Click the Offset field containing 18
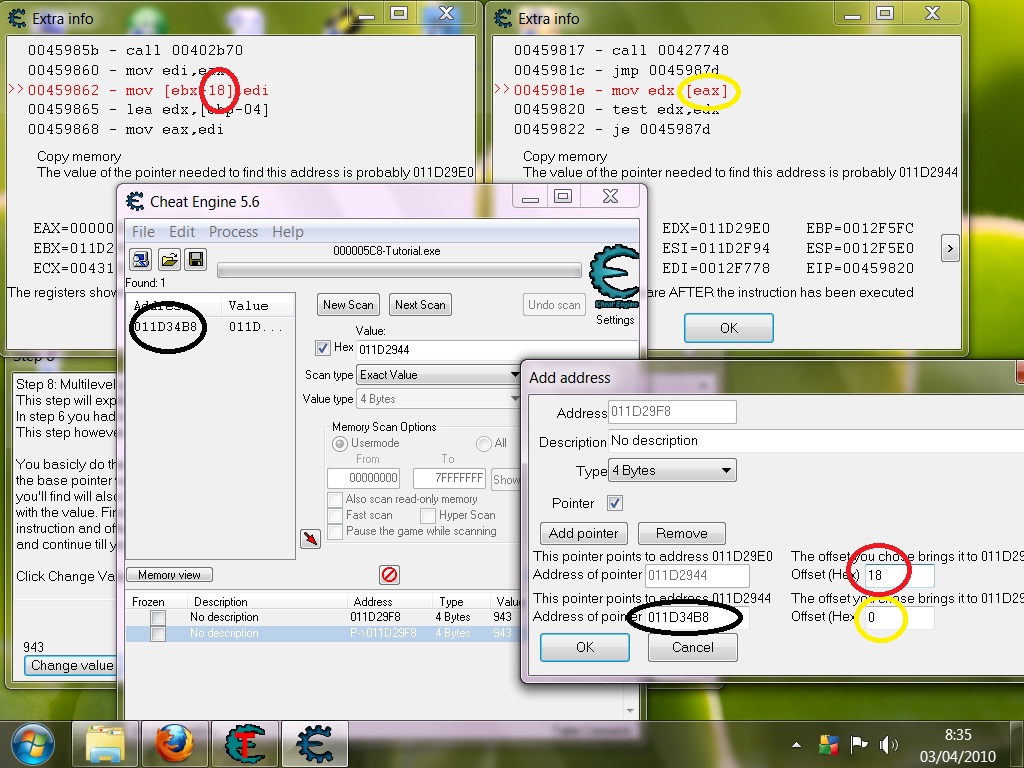1024x768 pixels. tap(899, 575)
